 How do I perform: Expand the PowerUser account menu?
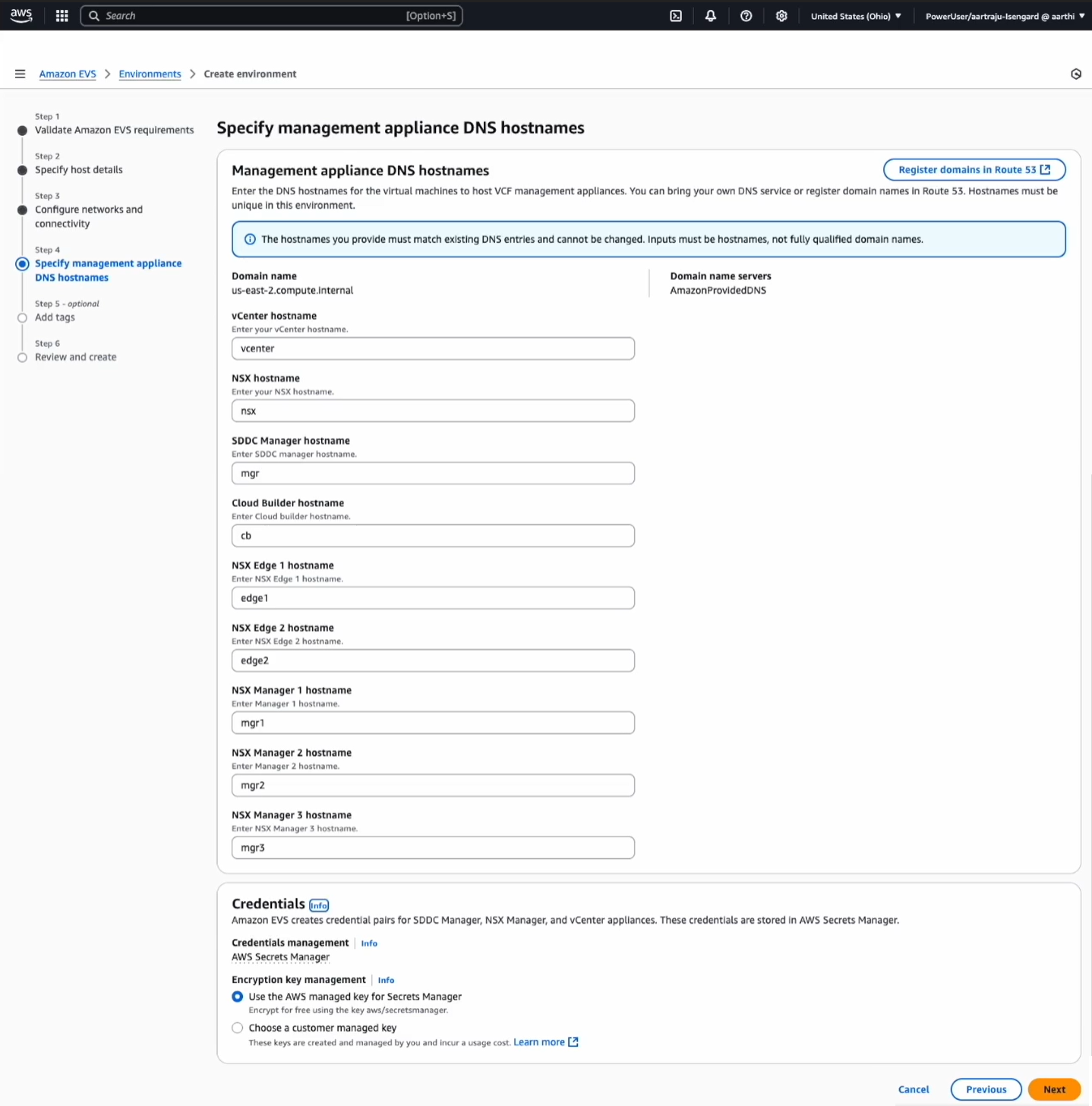pyautogui.click(x=1005, y=16)
